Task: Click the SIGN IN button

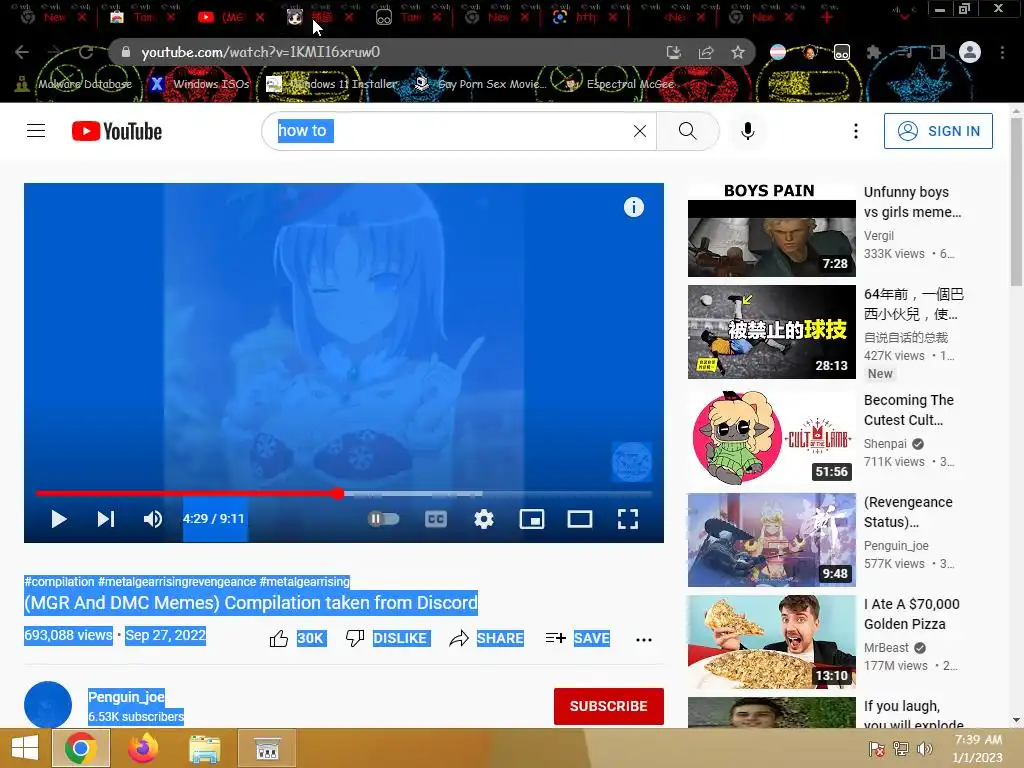Action: click(x=938, y=131)
